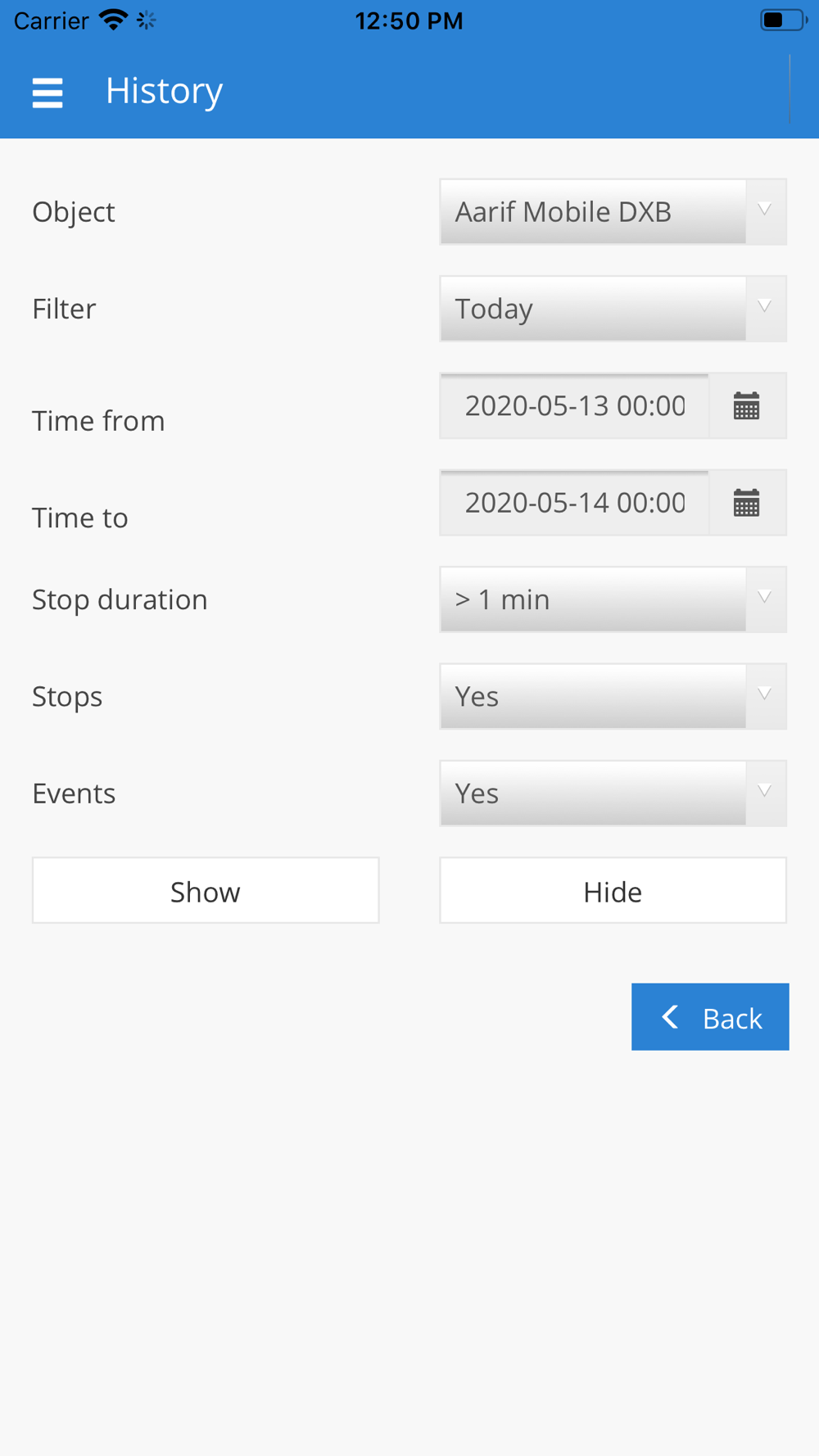Expand the Object dropdown arrow
The height and width of the screenshot is (1456, 819).
765,211
